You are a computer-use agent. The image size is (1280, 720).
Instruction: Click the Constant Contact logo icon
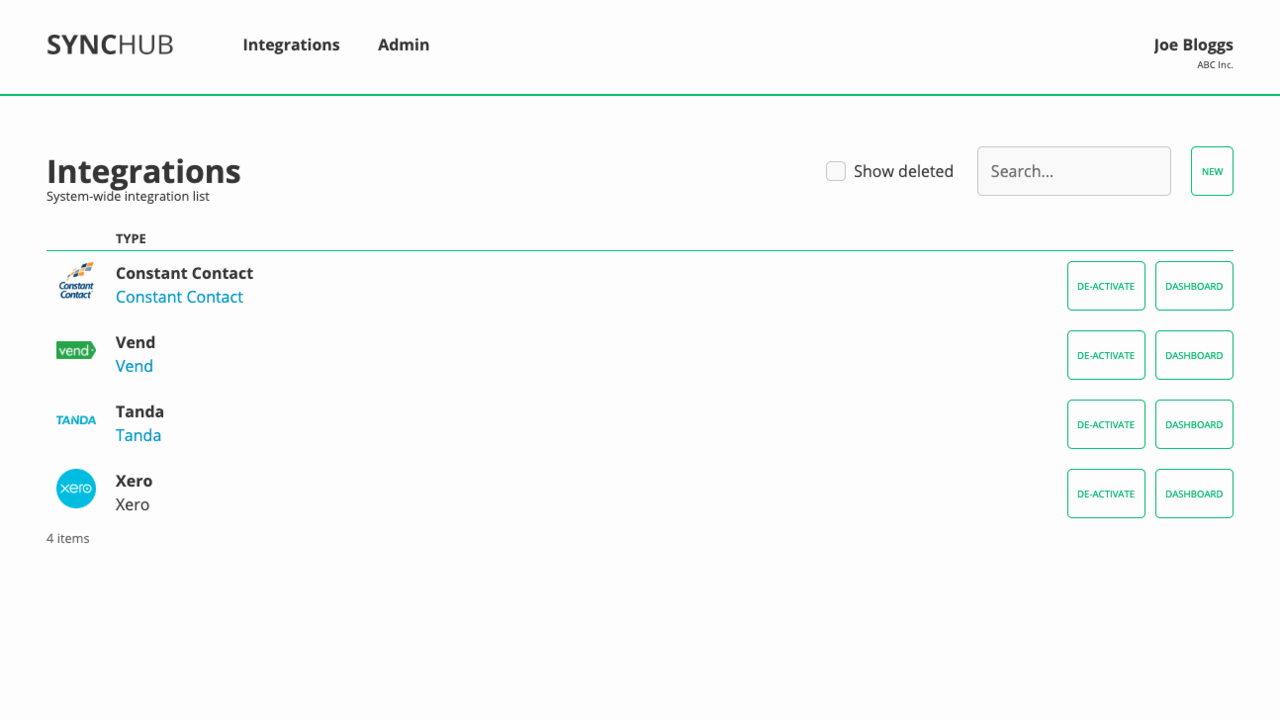coord(76,281)
